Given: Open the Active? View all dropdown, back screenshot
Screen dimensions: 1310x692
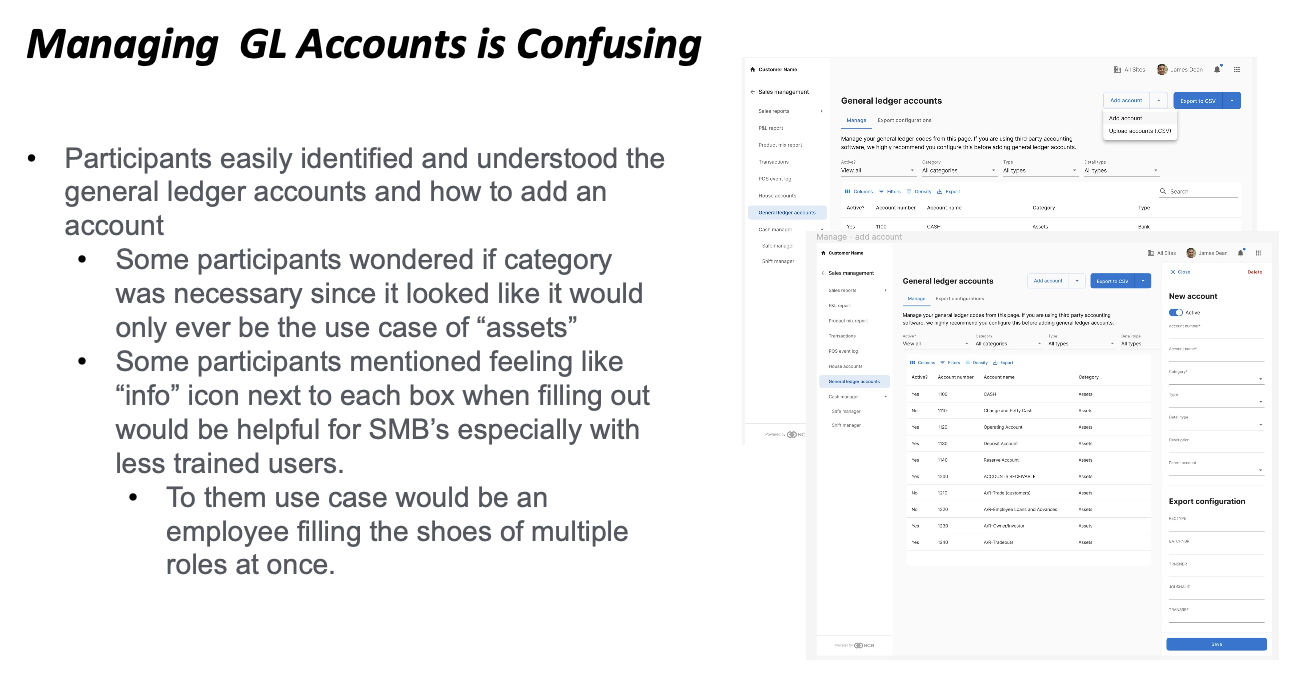Looking at the screenshot, I should [x=878, y=167].
